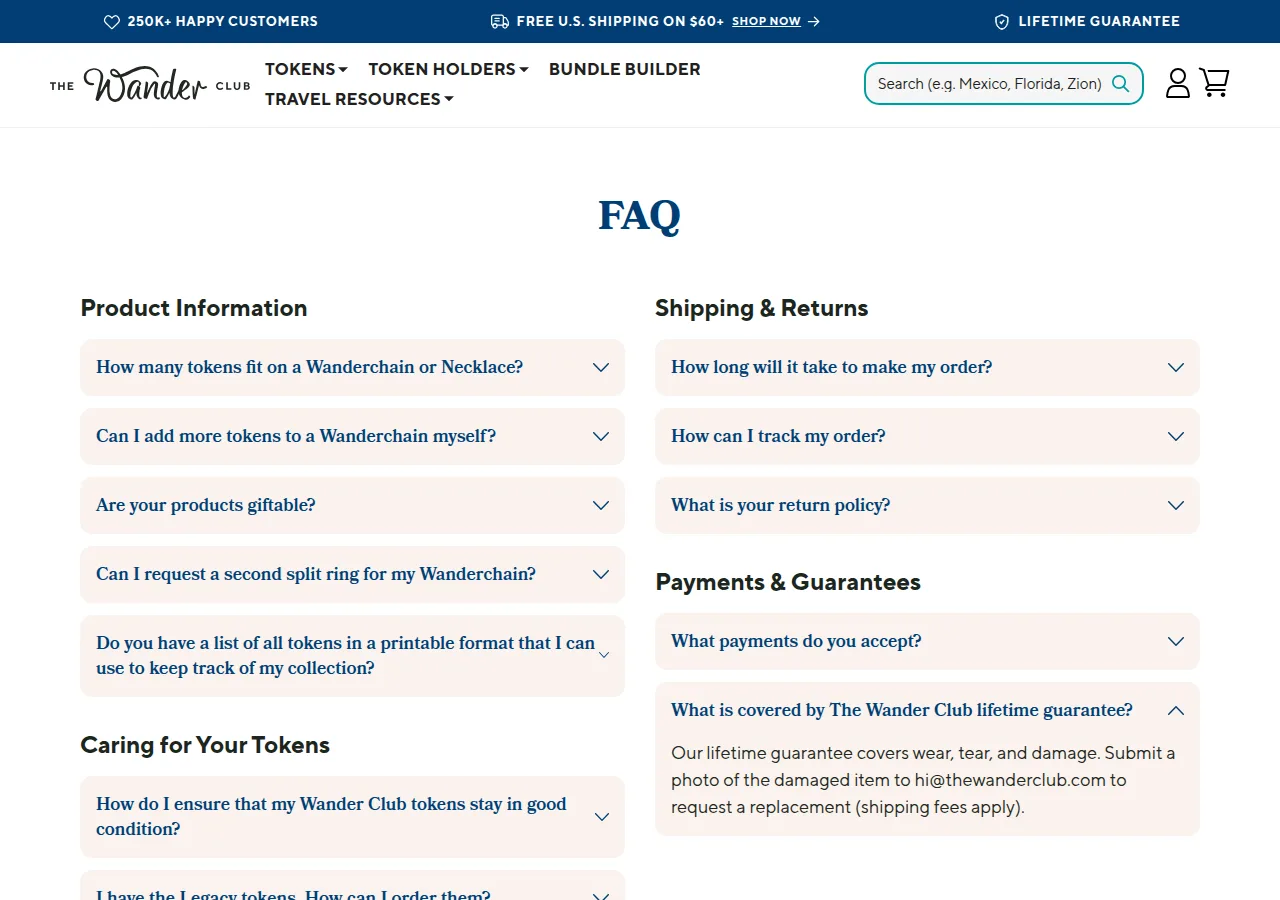The image size is (1280, 900).
Task: Expand 'How many tokens fit on a Wanderchain' question
Action: (x=352, y=367)
